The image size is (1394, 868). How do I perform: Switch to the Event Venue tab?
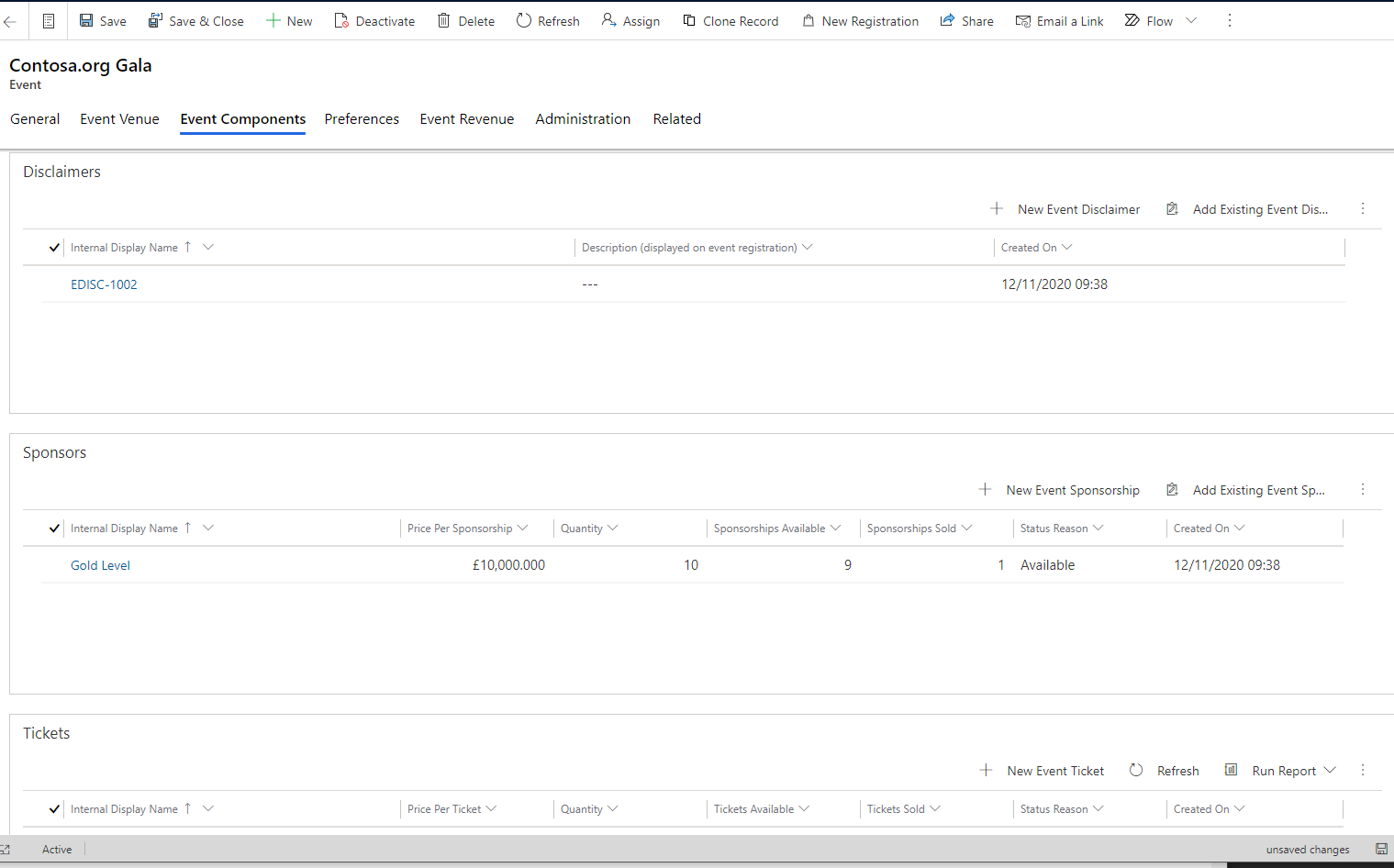(x=119, y=119)
